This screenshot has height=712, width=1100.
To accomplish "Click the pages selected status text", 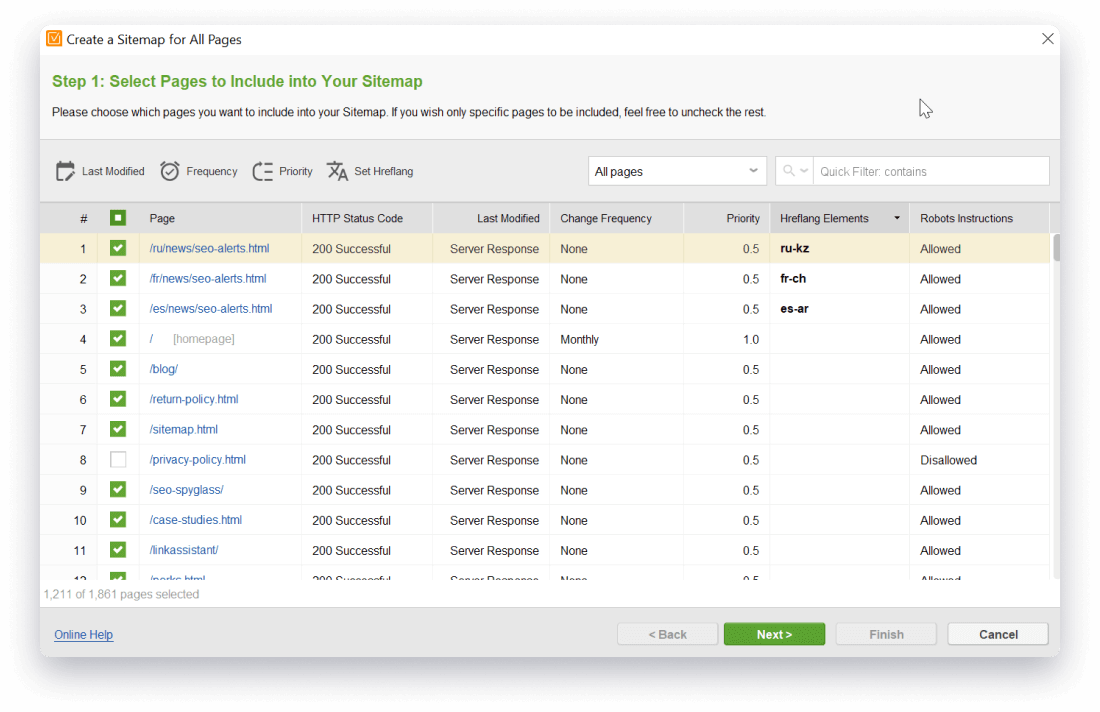I will coord(121,594).
